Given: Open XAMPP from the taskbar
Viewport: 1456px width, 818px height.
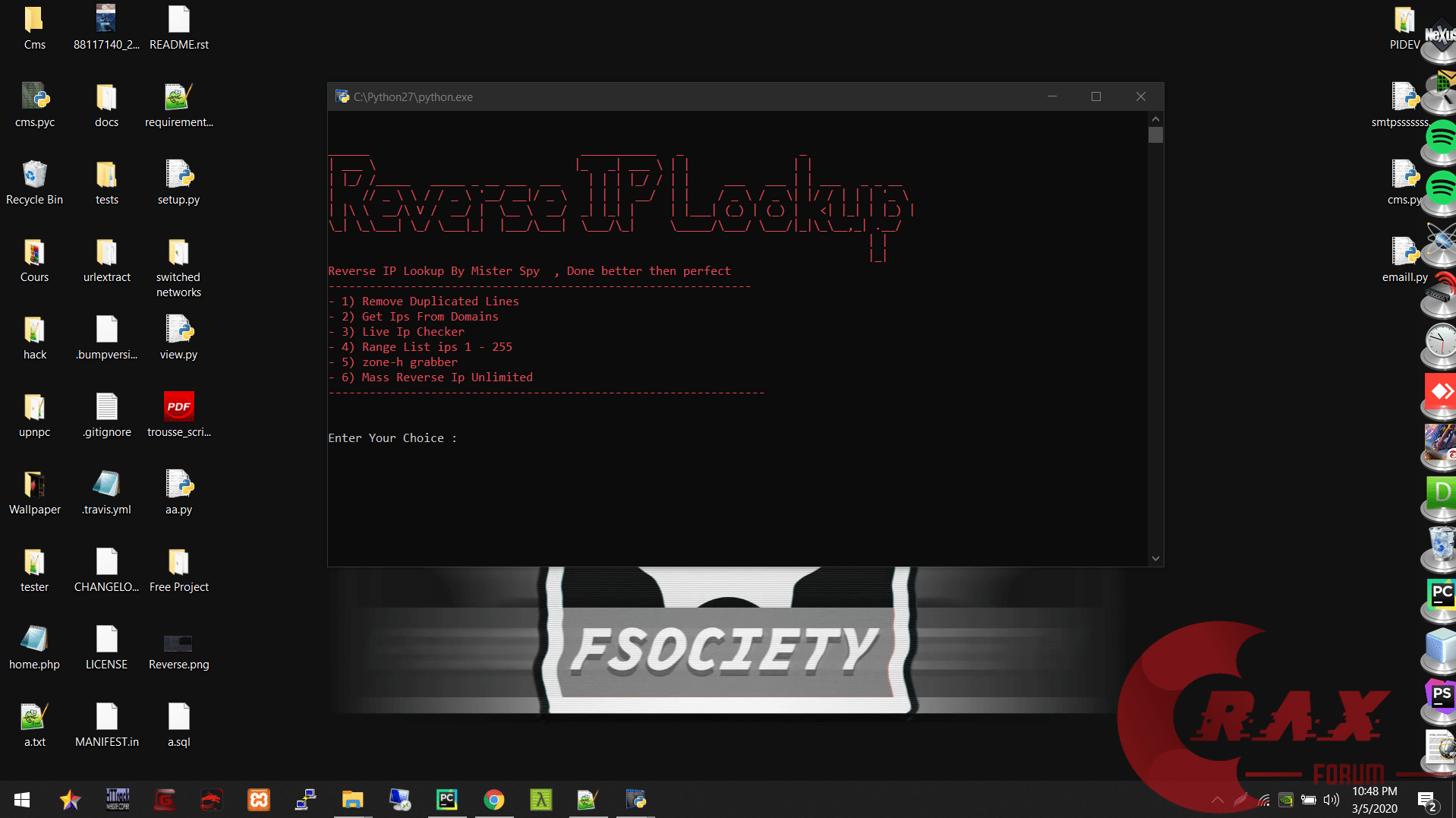Looking at the screenshot, I should (259, 799).
